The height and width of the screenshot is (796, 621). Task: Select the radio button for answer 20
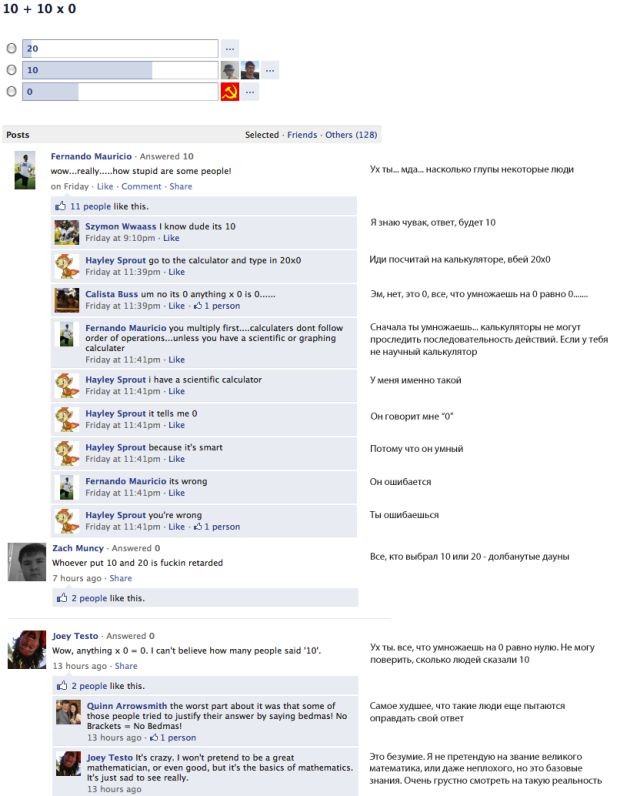[x=11, y=48]
